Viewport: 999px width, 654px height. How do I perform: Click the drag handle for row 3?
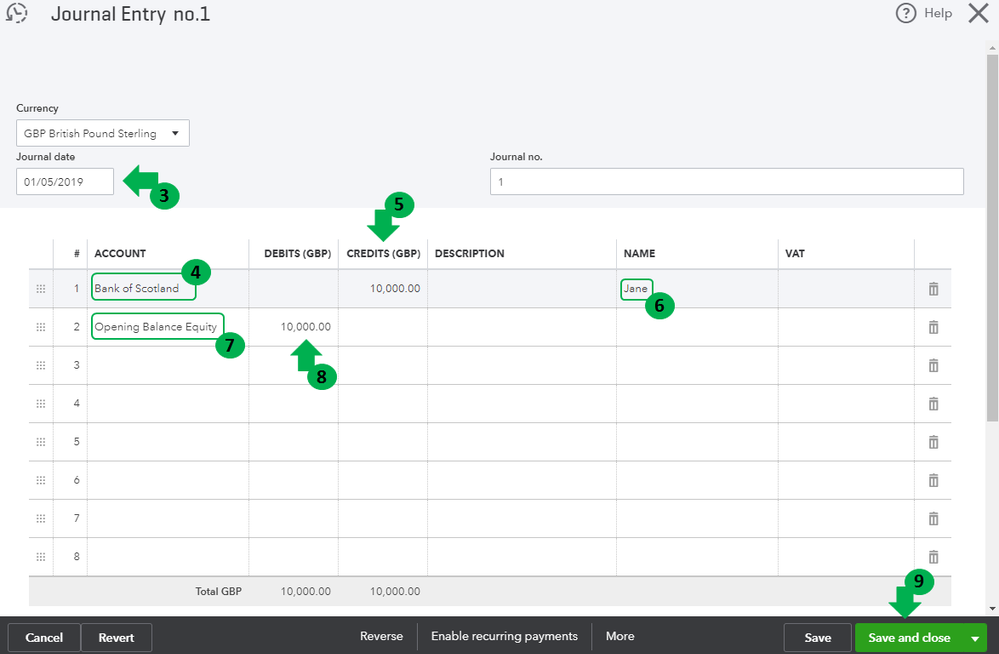point(41,366)
